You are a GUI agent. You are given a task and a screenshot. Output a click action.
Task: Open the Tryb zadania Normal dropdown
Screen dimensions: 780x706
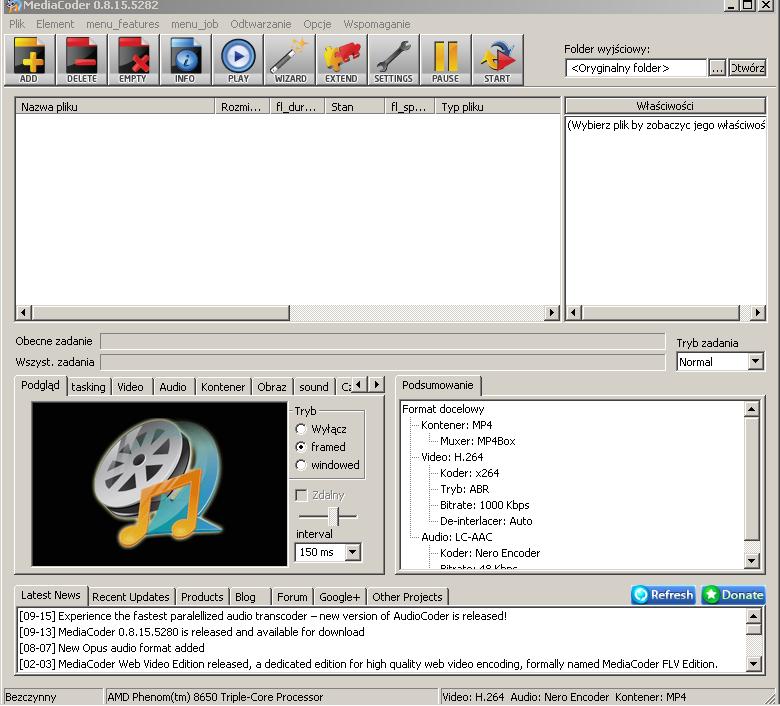coord(756,362)
